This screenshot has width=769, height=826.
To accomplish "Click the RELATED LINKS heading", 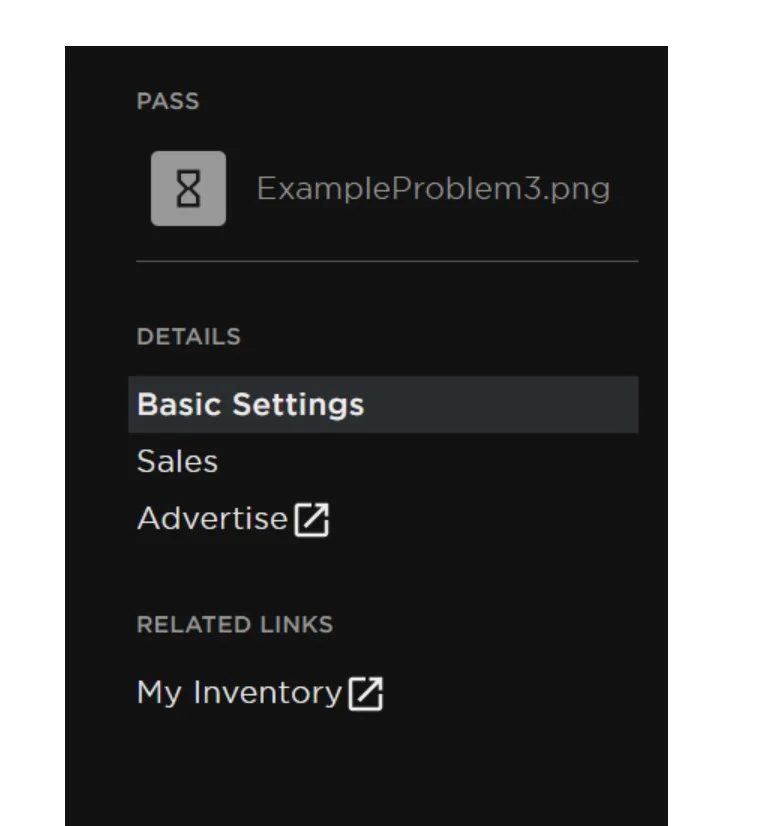I will pyautogui.click(x=234, y=625).
